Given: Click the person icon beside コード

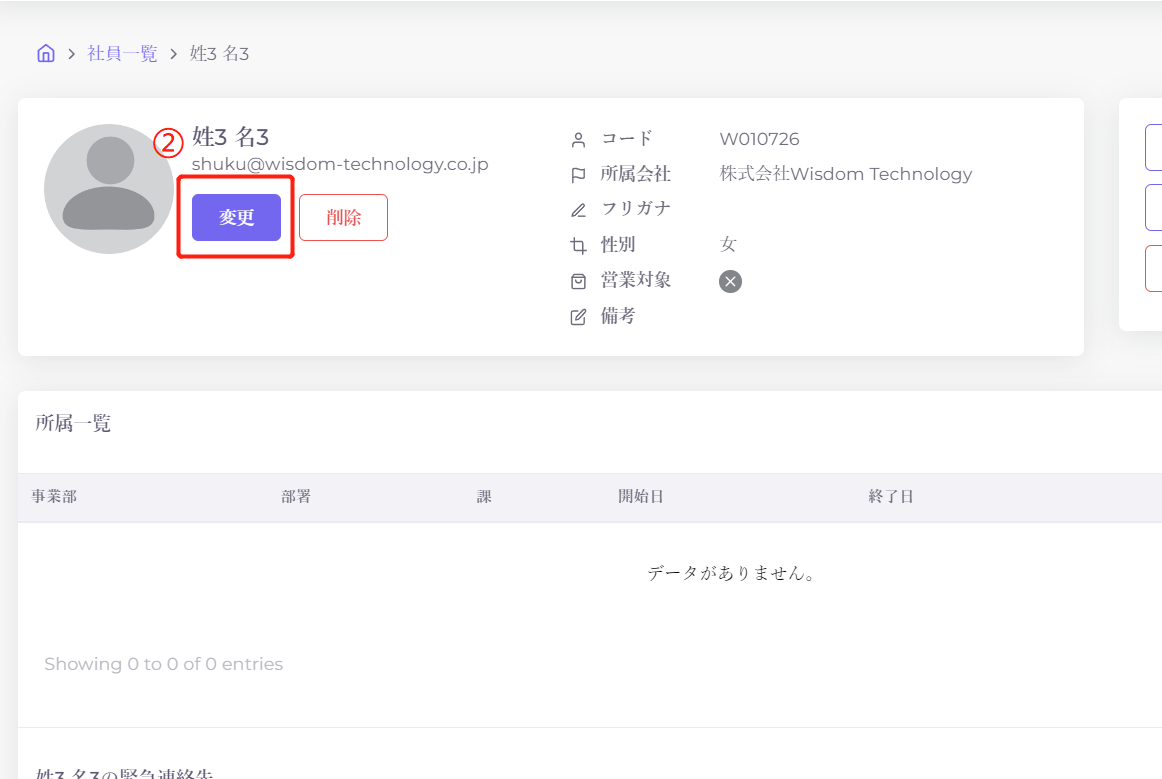Looking at the screenshot, I should point(578,140).
